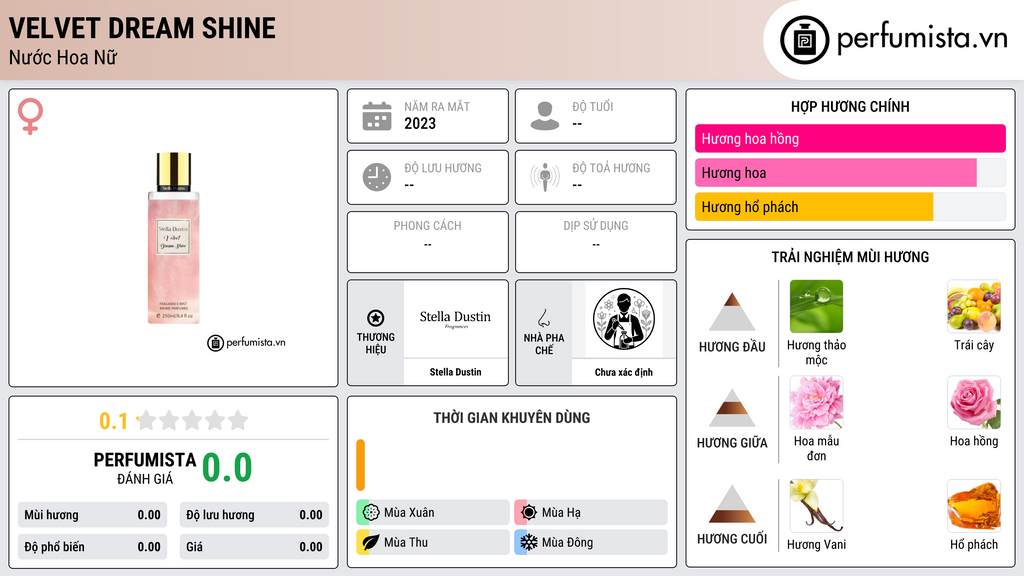Click the Hương đầu pyramid icon
Viewport: 1024px width, 576px height.
point(732,312)
